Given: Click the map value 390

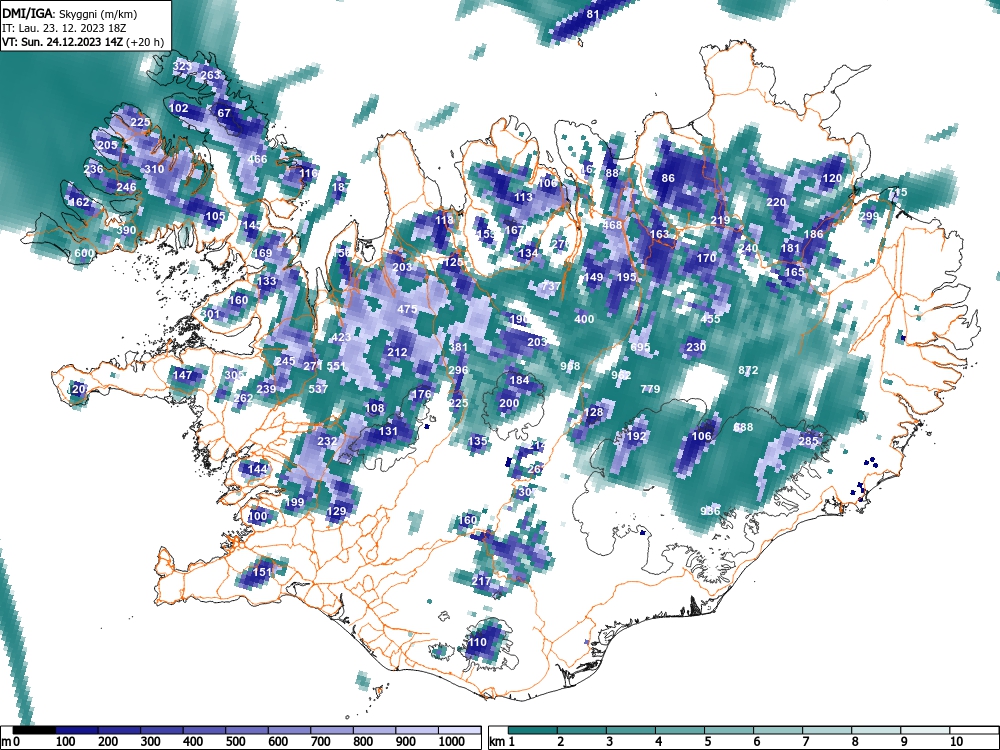Looking at the screenshot, I should pyautogui.click(x=127, y=230).
